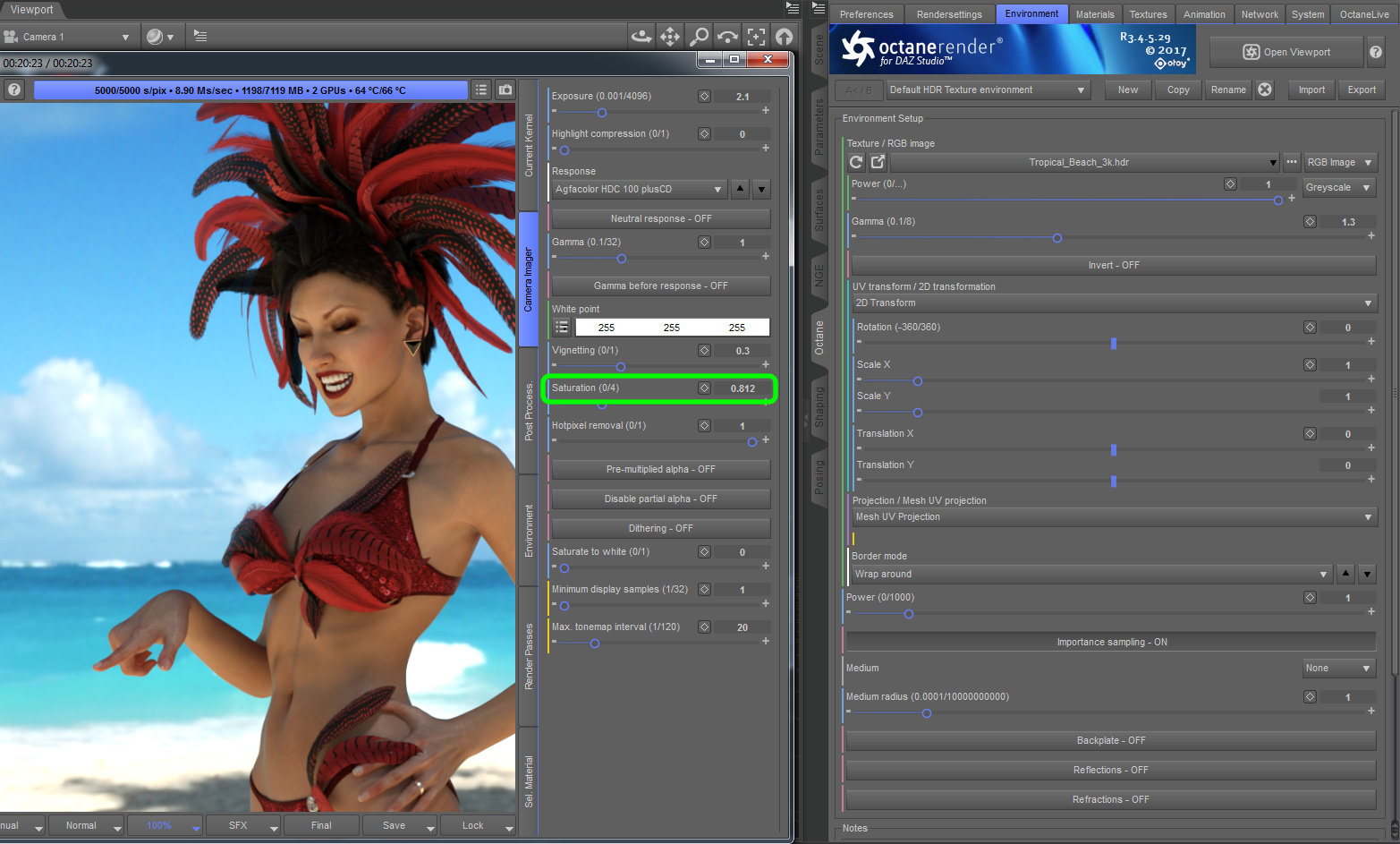This screenshot has height=844, width=1400.
Task: Reload the Tropical_Beach_3k.hdr texture
Action: pyautogui.click(x=856, y=162)
